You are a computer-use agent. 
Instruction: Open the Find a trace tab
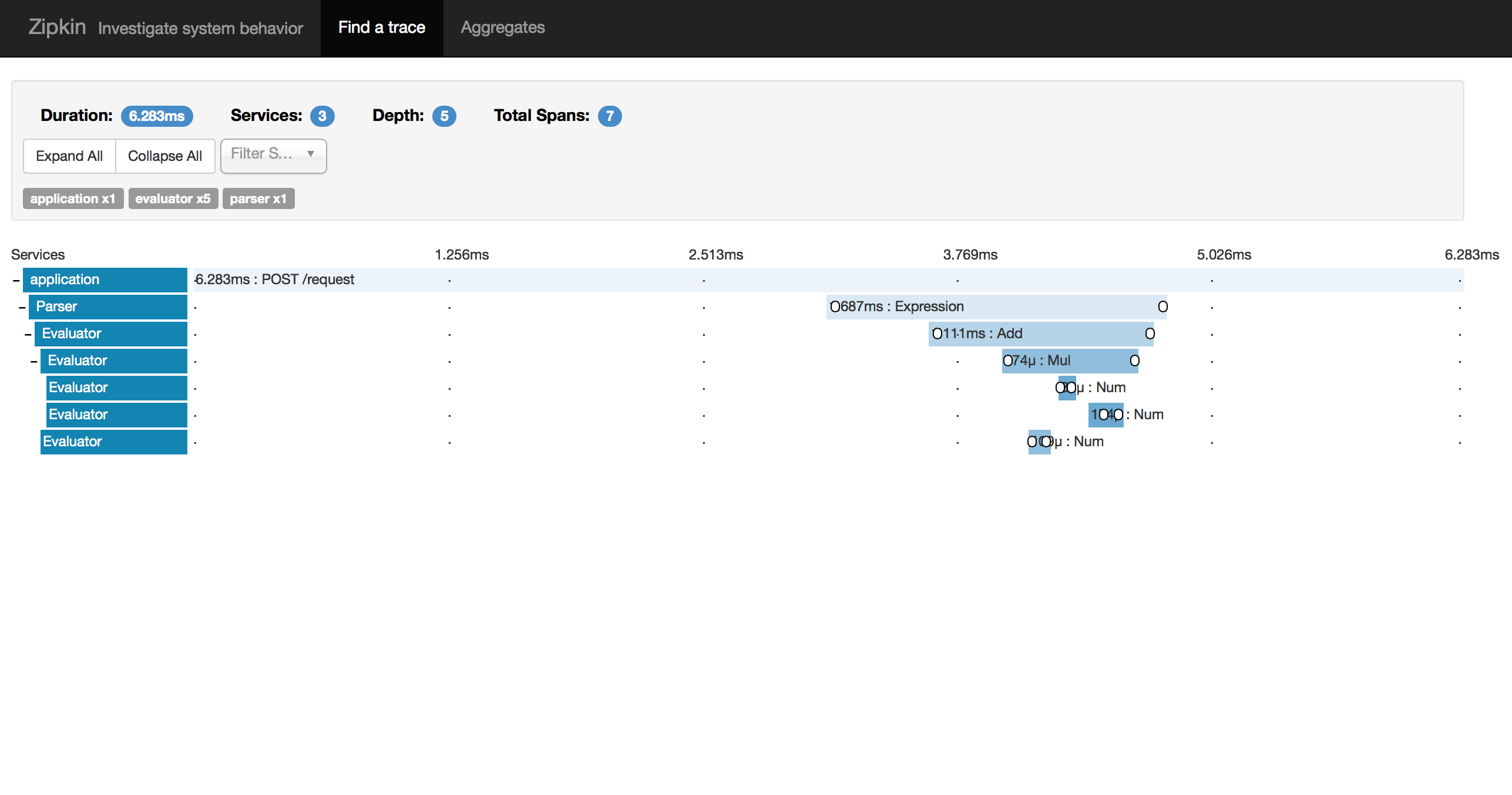click(382, 28)
